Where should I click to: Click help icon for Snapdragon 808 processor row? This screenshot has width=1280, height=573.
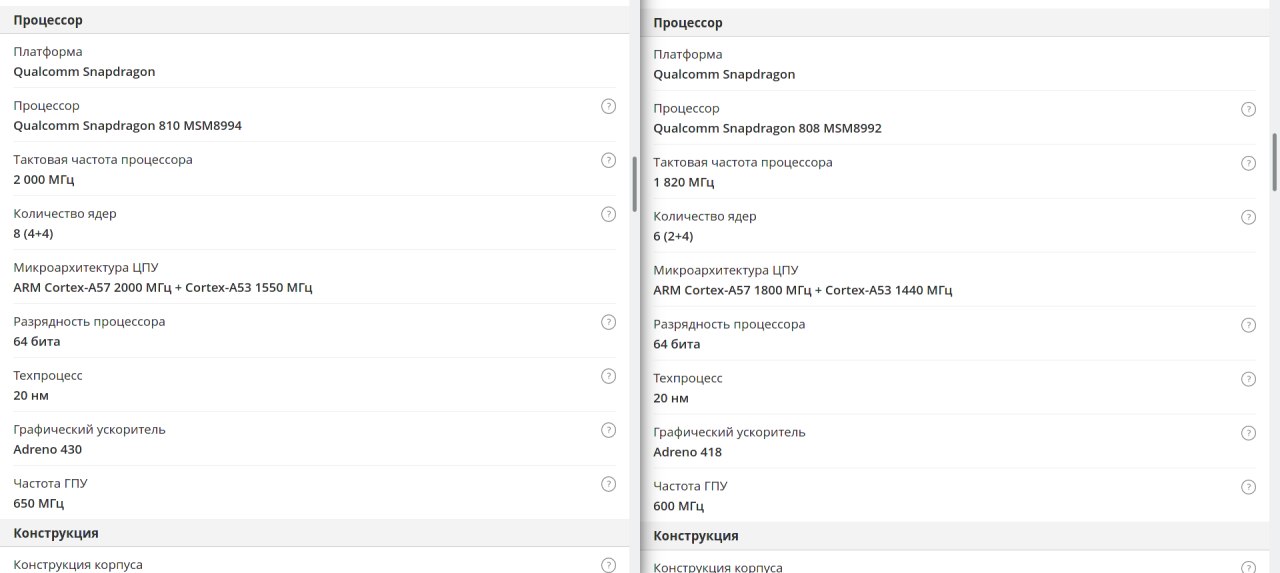[x=1248, y=109]
